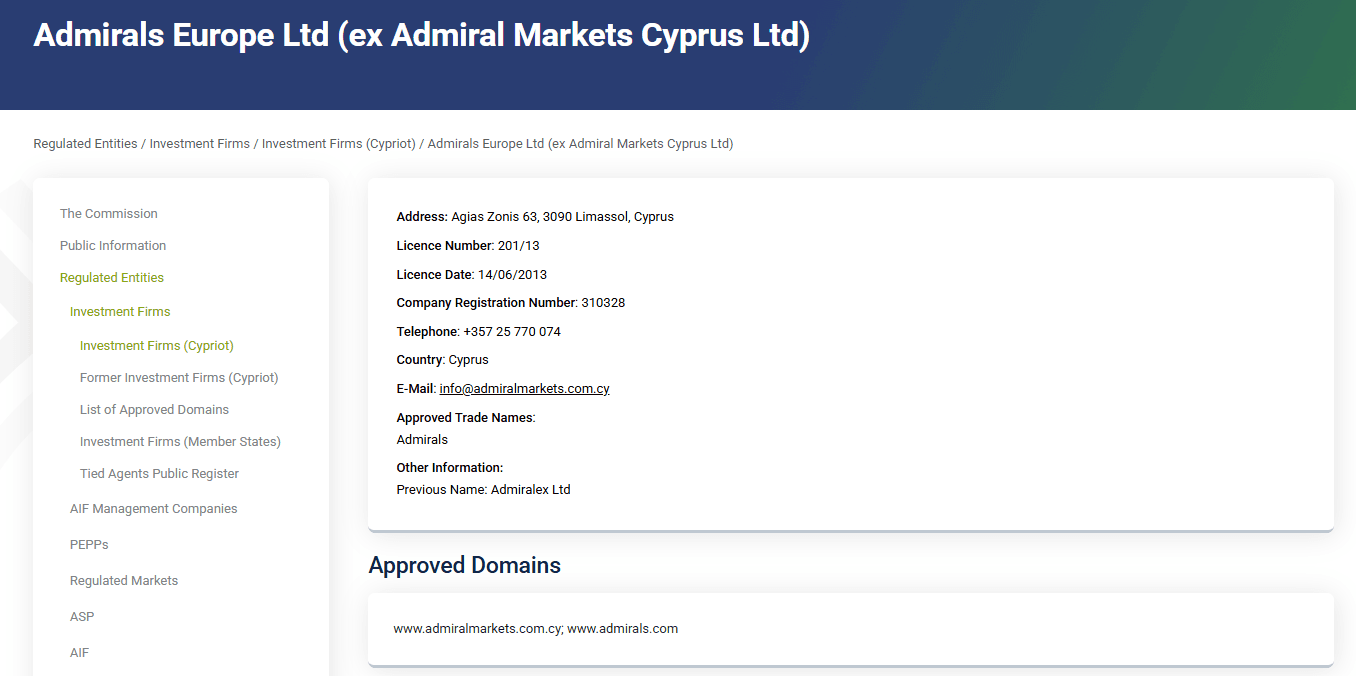The width and height of the screenshot is (1356, 676).
Task: Select approved trade name Admirals
Action: (x=422, y=440)
